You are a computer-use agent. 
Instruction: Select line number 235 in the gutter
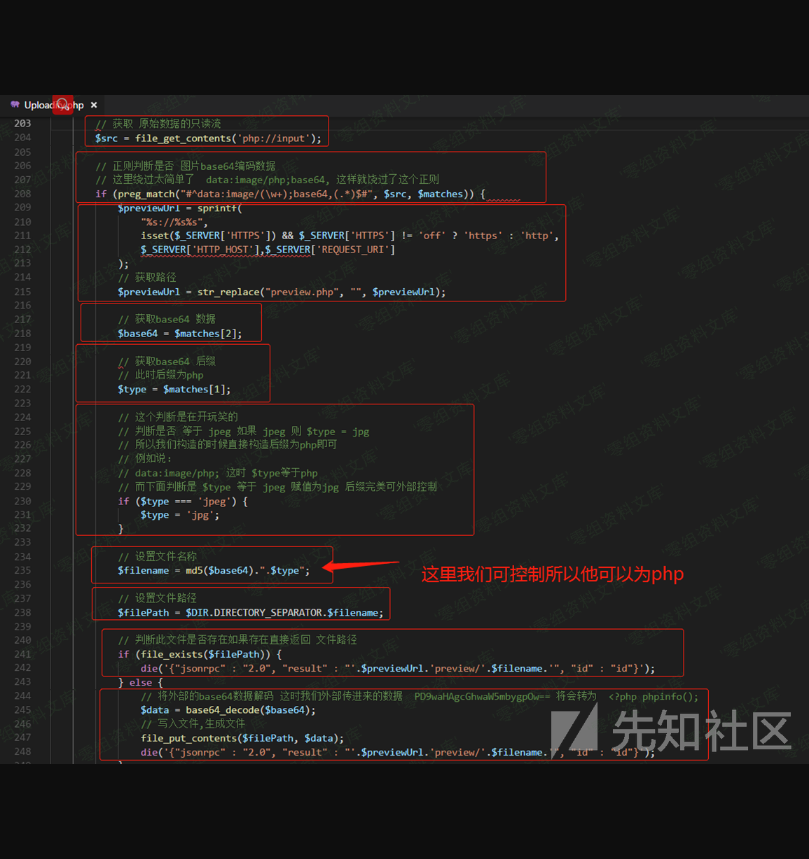pos(22,570)
